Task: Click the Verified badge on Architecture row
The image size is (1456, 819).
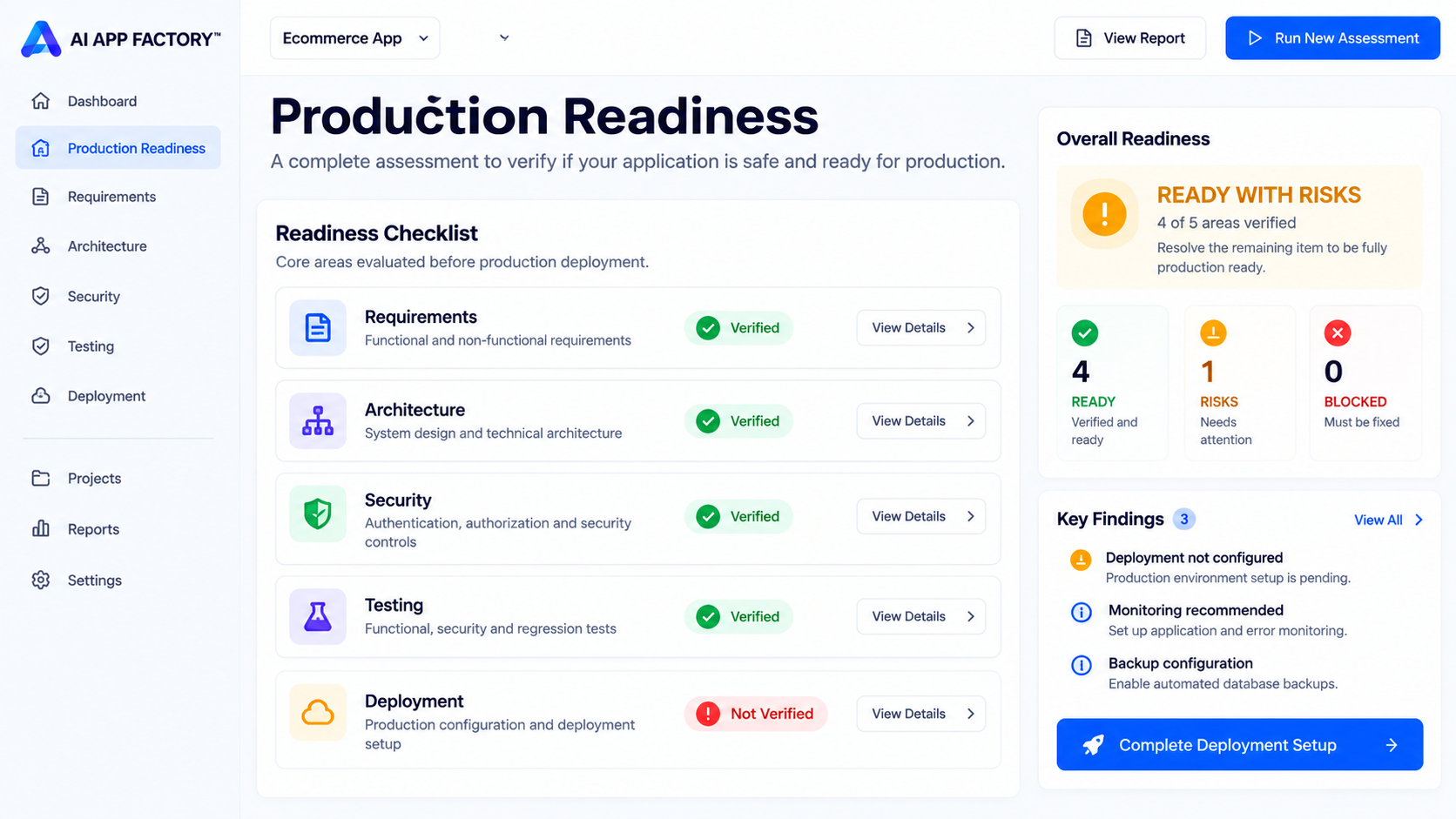Action: (738, 421)
